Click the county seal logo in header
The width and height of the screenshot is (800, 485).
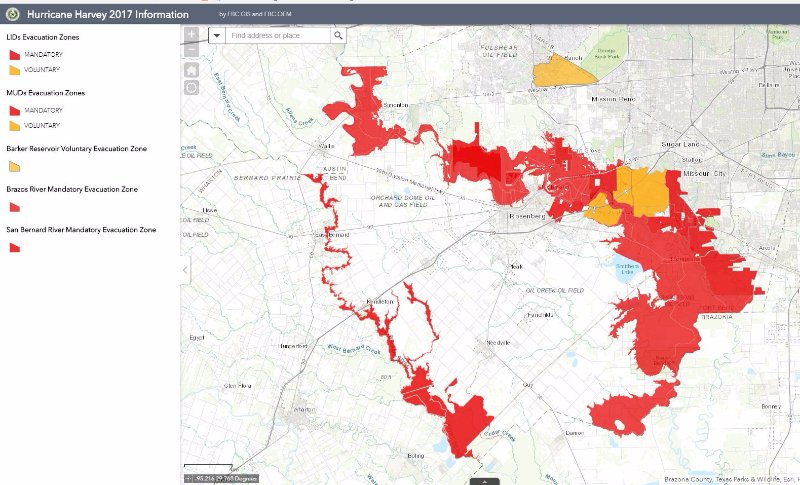tap(13, 15)
